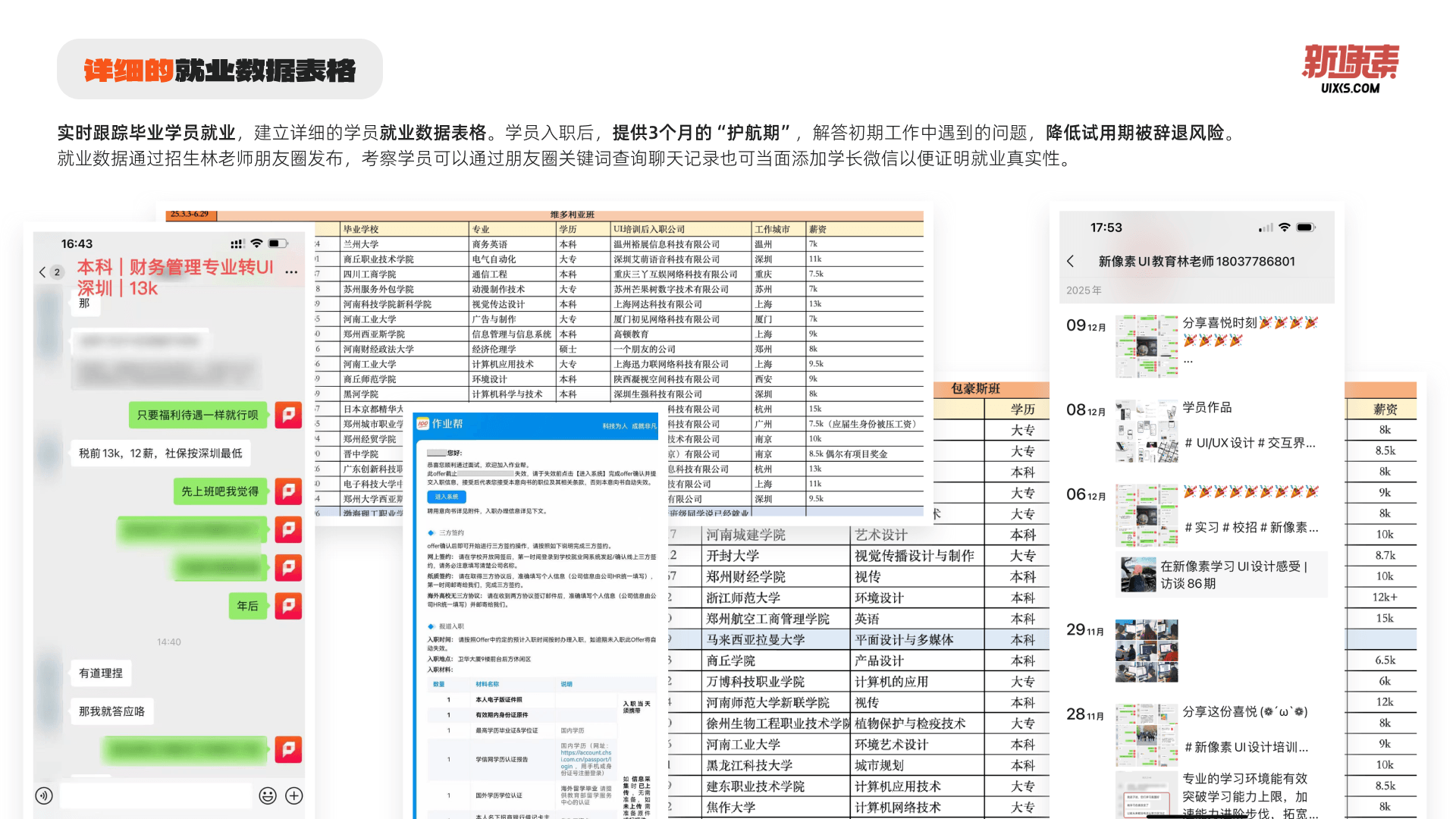This screenshot has width=1456, height=819.
Task: Tap the back arrow in WeChat chat header
Action: click(42, 271)
